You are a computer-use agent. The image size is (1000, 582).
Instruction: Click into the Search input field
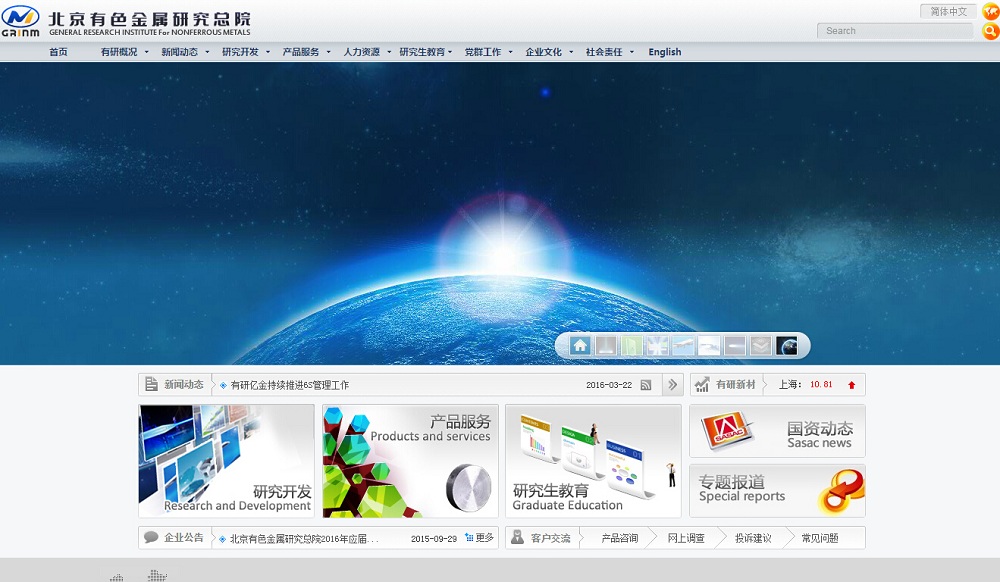click(x=895, y=31)
